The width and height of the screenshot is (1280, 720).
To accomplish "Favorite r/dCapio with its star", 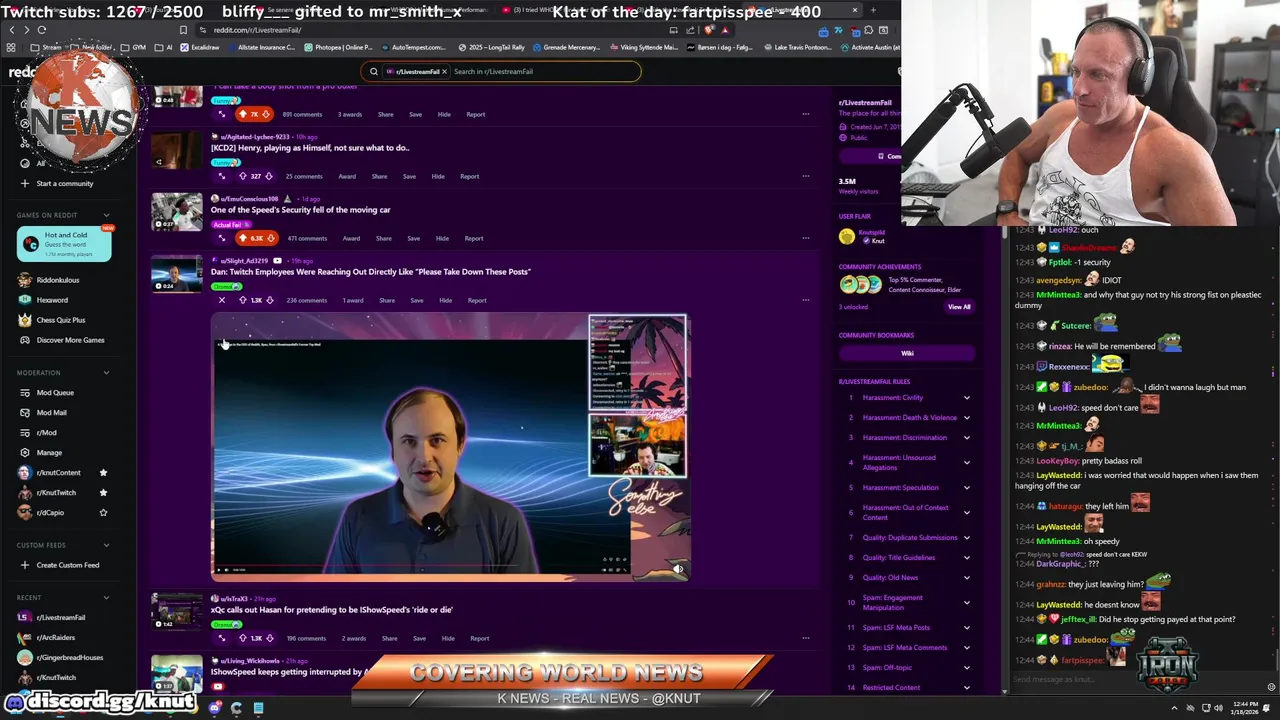I will pos(103,513).
